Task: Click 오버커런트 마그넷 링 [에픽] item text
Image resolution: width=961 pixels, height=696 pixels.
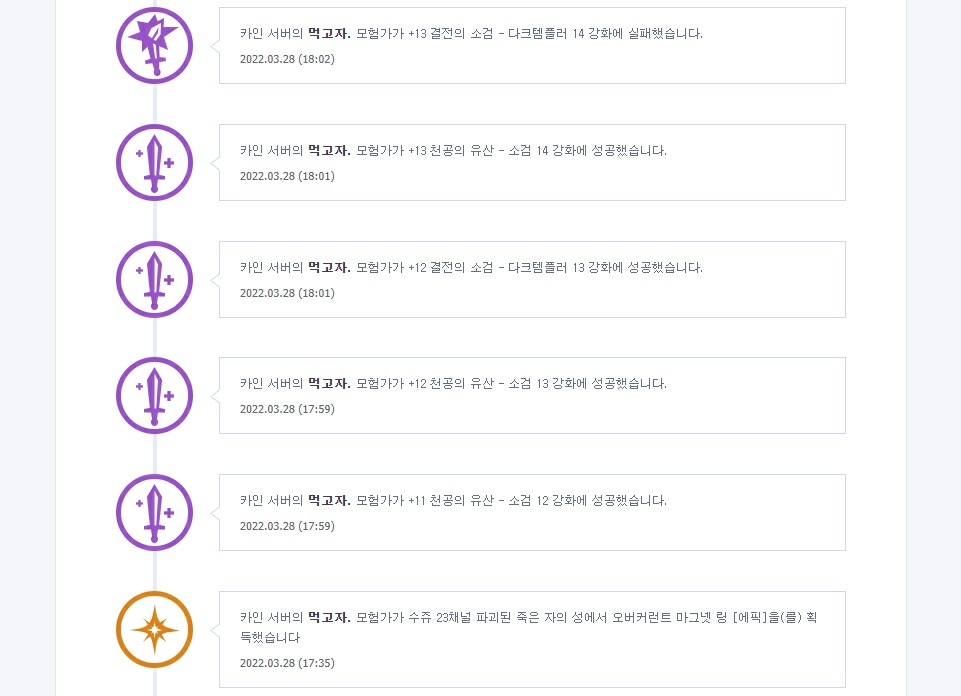Action: 688,618
